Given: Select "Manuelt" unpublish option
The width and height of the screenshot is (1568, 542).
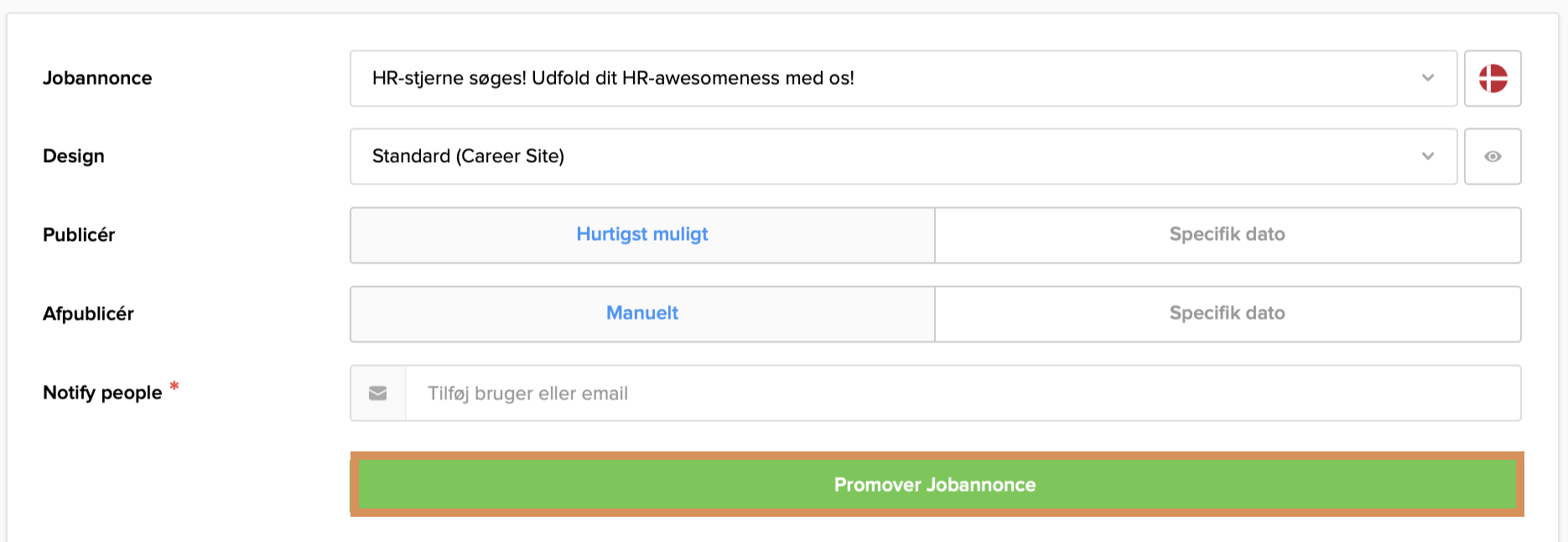Looking at the screenshot, I should click(x=642, y=314).
